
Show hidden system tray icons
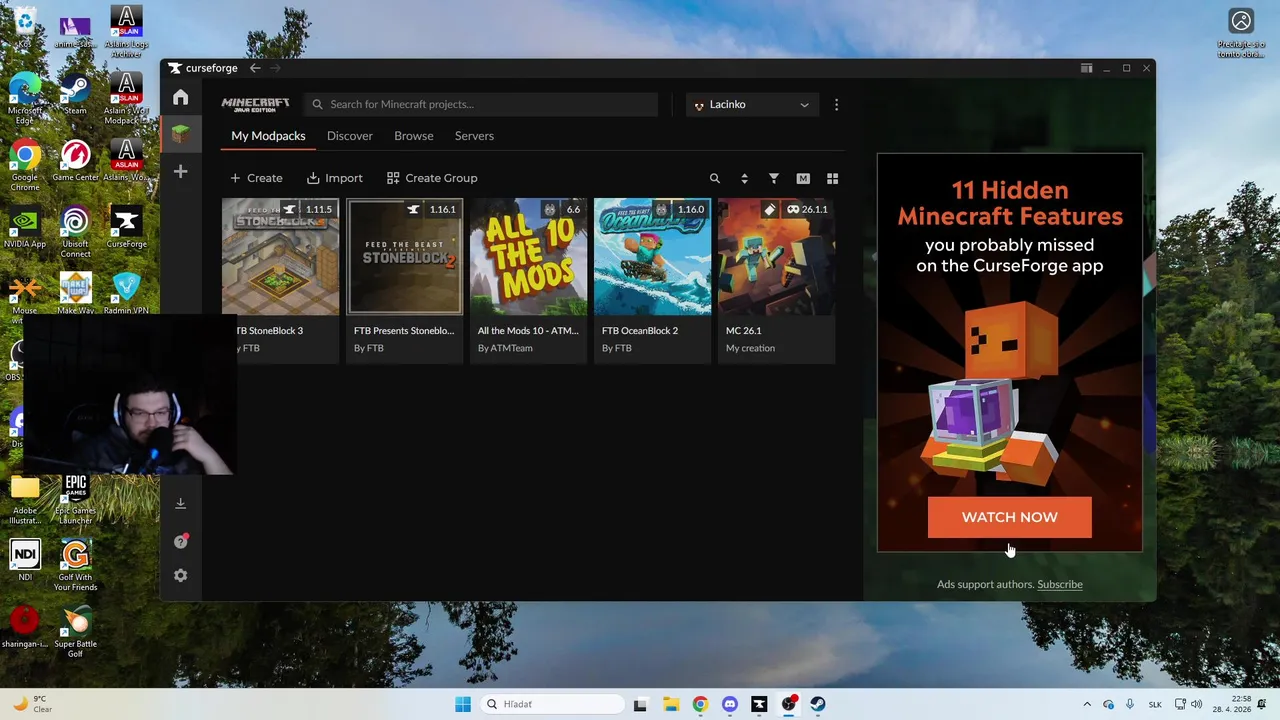click(x=1087, y=704)
